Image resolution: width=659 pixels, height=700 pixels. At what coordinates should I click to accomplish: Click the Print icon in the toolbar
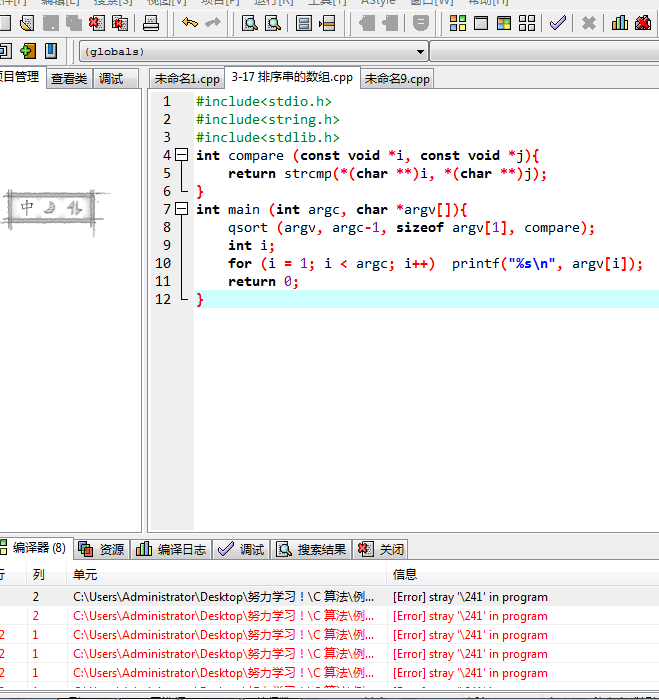pyautogui.click(x=151, y=22)
